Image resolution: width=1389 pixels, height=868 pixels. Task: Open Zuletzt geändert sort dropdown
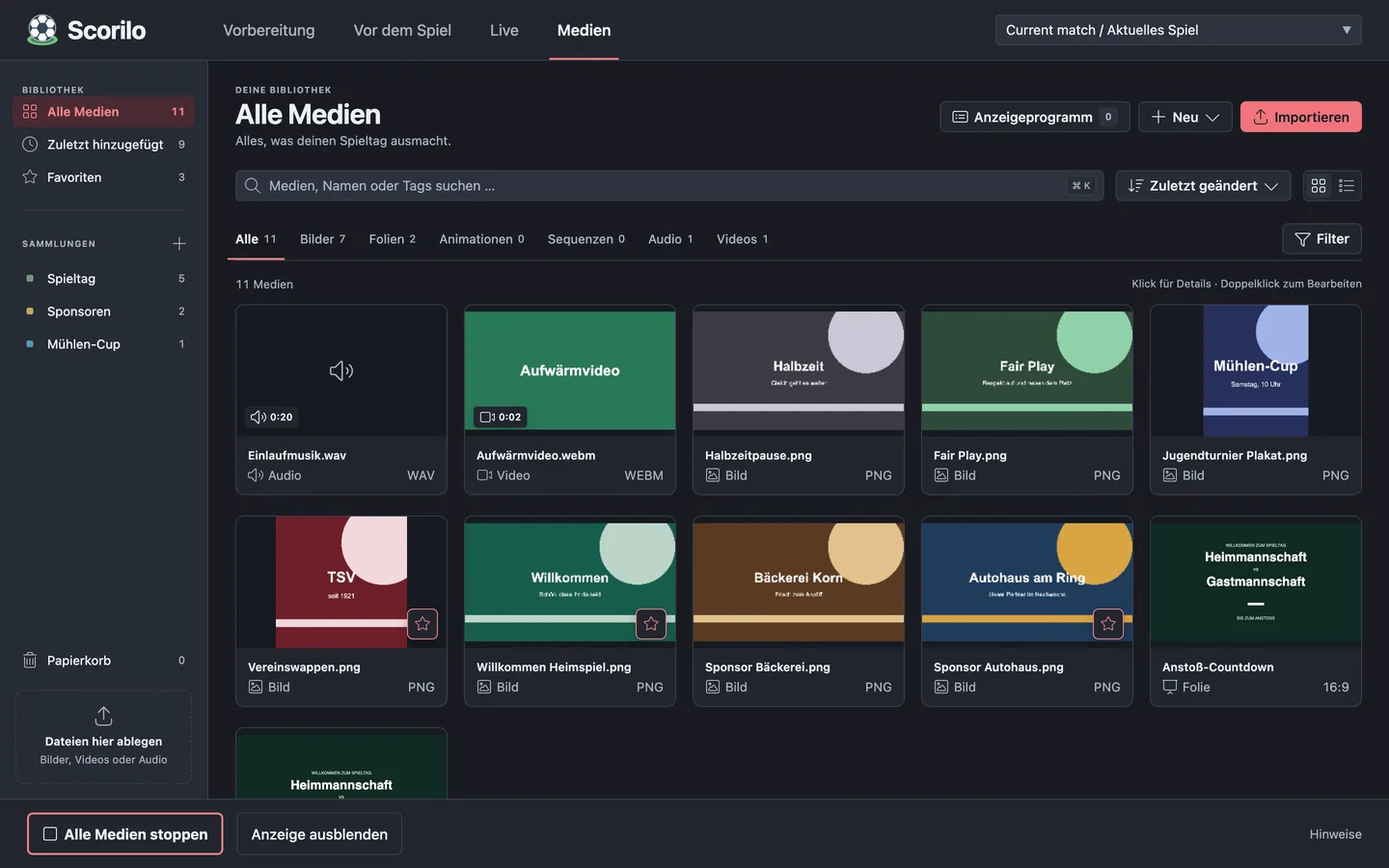1204,186
